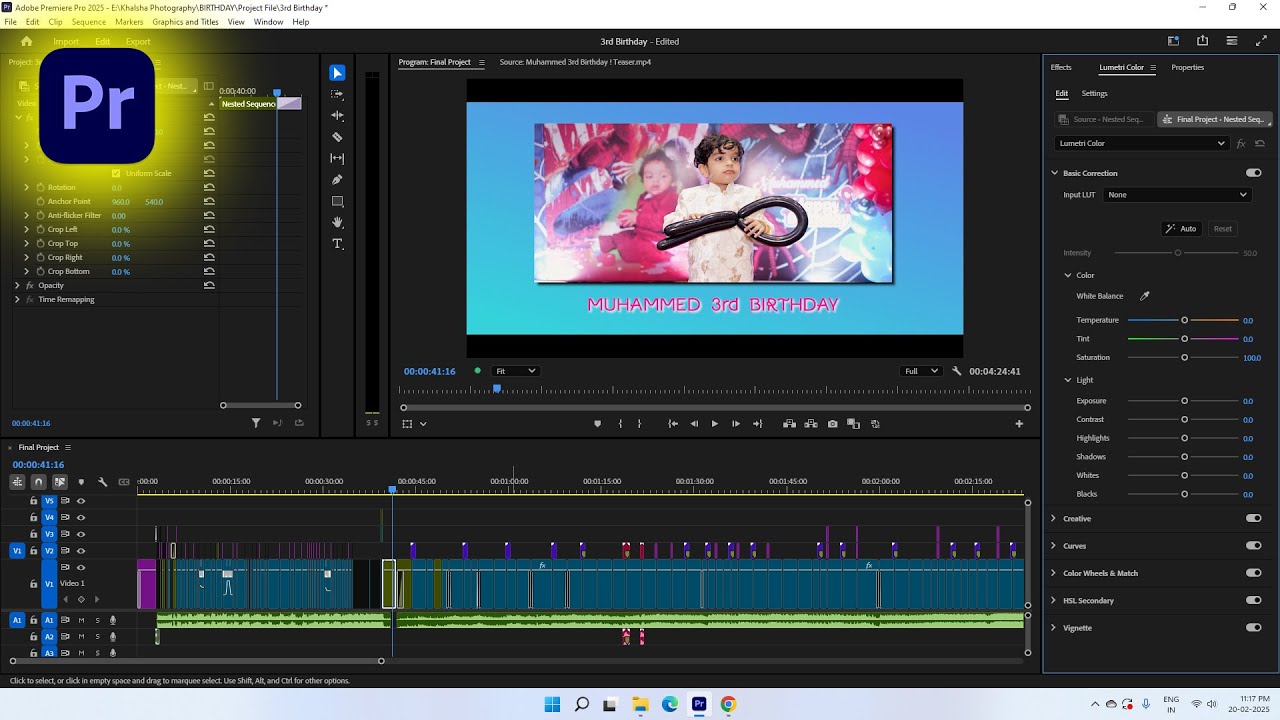Open Timeline display settings wrench
The height and width of the screenshot is (720, 1280).
point(102,482)
